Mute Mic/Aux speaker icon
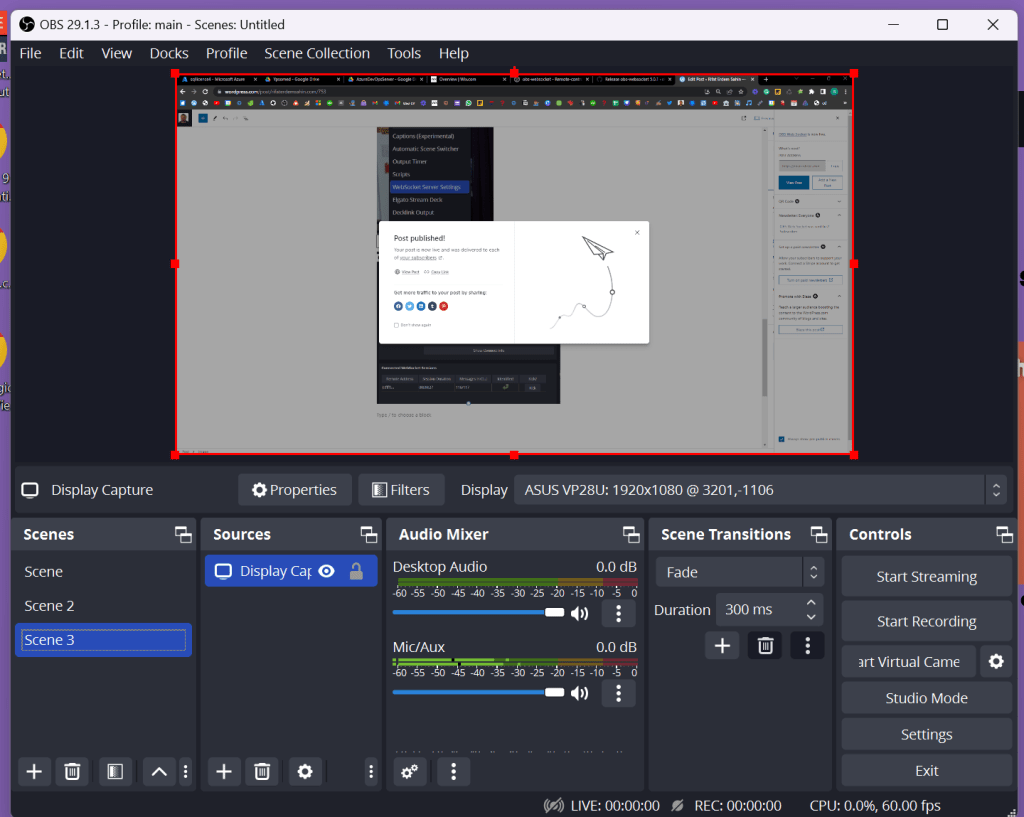Image resolution: width=1024 pixels, height=817 pixels. 579,693
